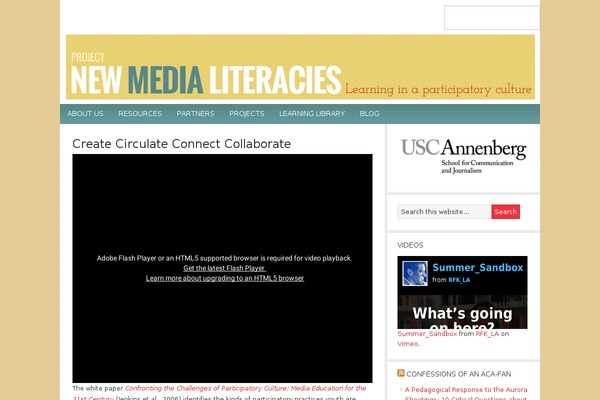Click 'Adobe Flash Player or an HTML5 supported browser' message
Image resolution: width=600 pixels, height=400 pixels.
[224, 258]
